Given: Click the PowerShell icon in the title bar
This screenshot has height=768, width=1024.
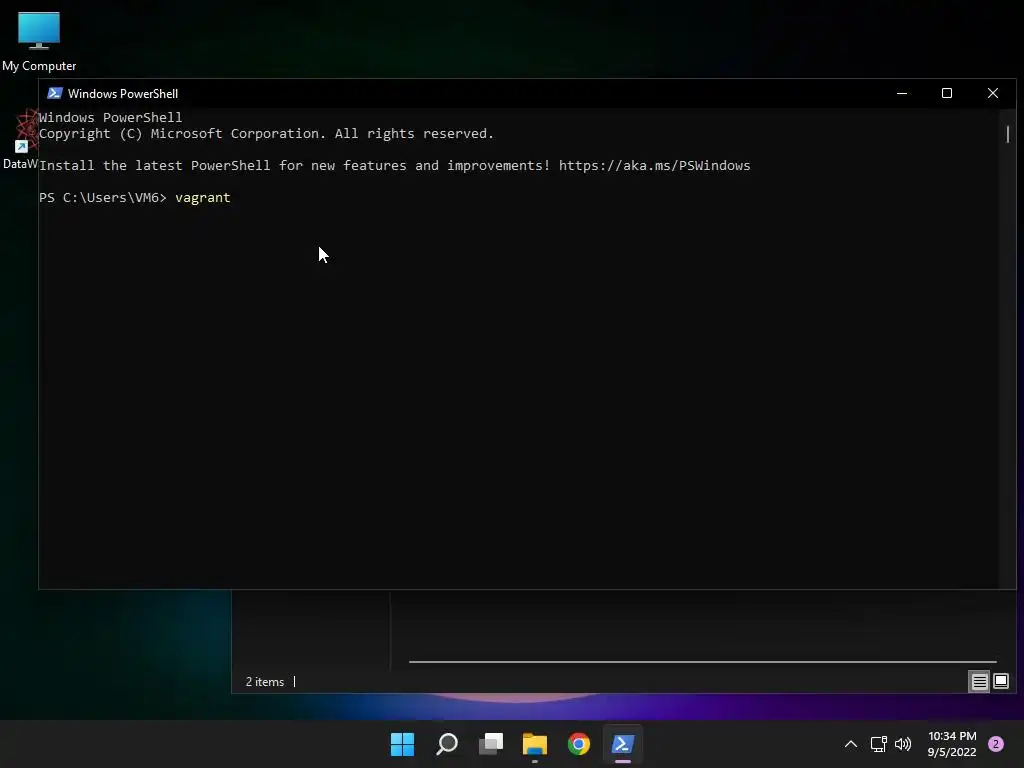Looking at the screenshot, I should pos(55,93).
